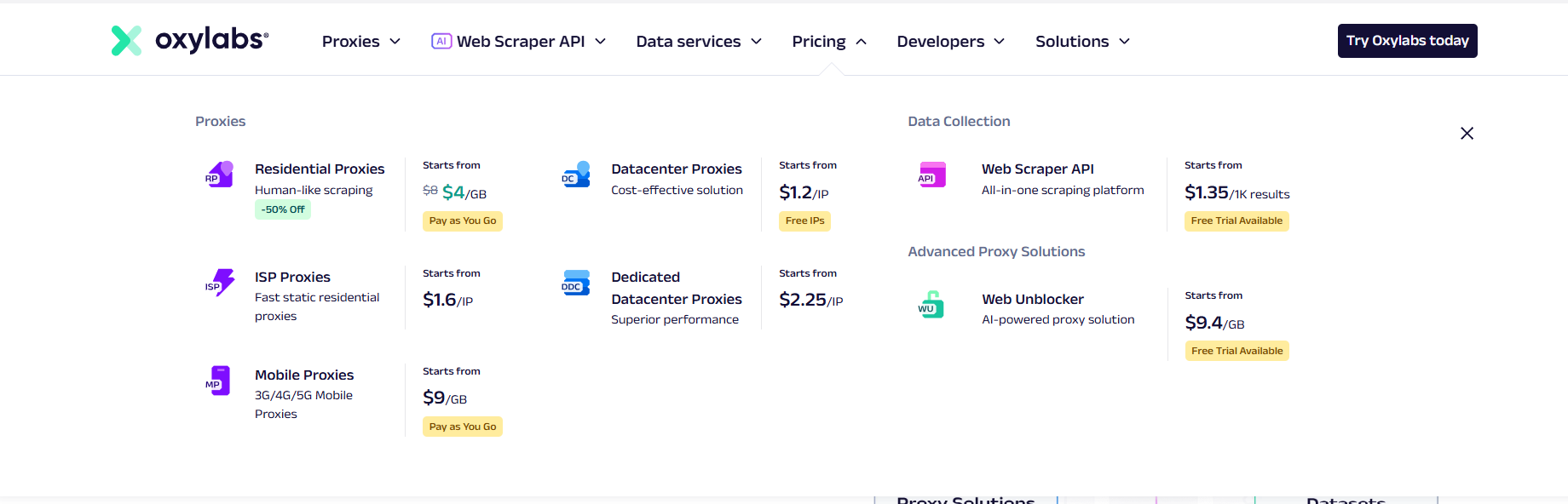Screen dimensions: 1568x504
Task: Collapse the Pricing menu chevron
Action: click(x=861, y=41)
